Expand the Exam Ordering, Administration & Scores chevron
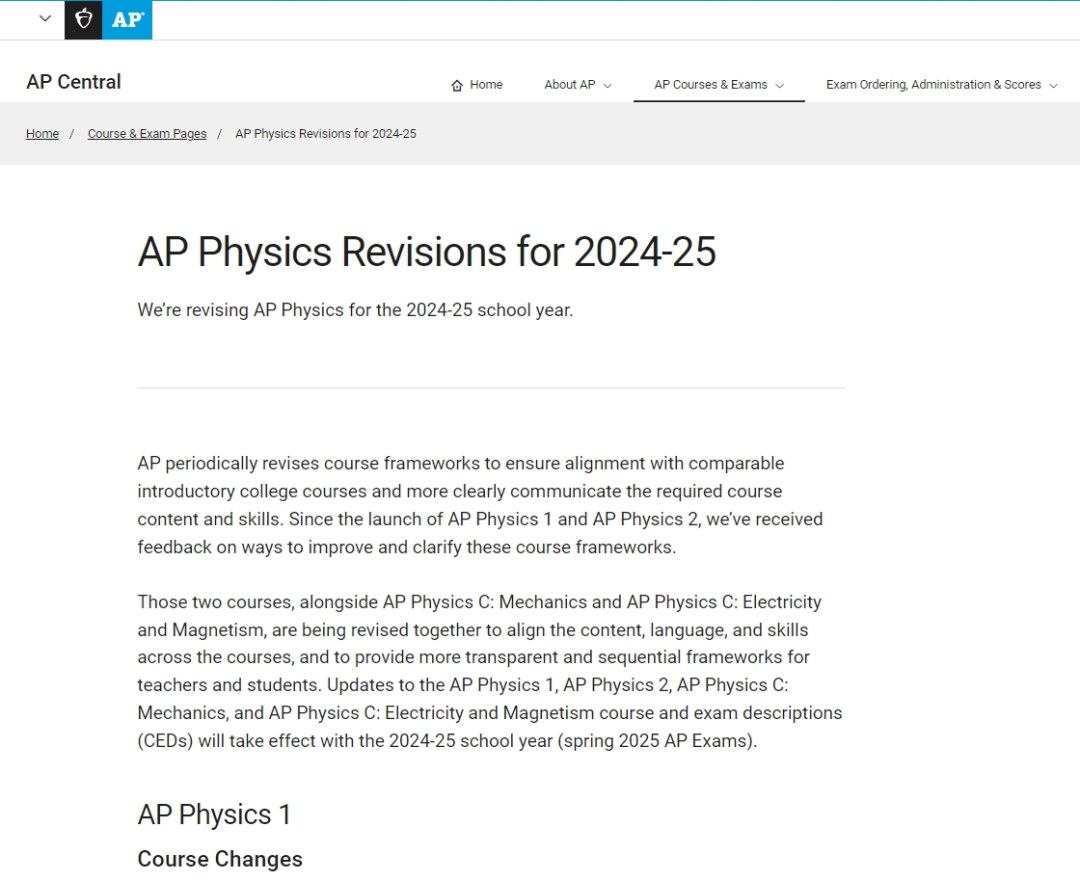Image resolution: width=1080 pixels, height=881 pixels. click(x=1053, y=86)
